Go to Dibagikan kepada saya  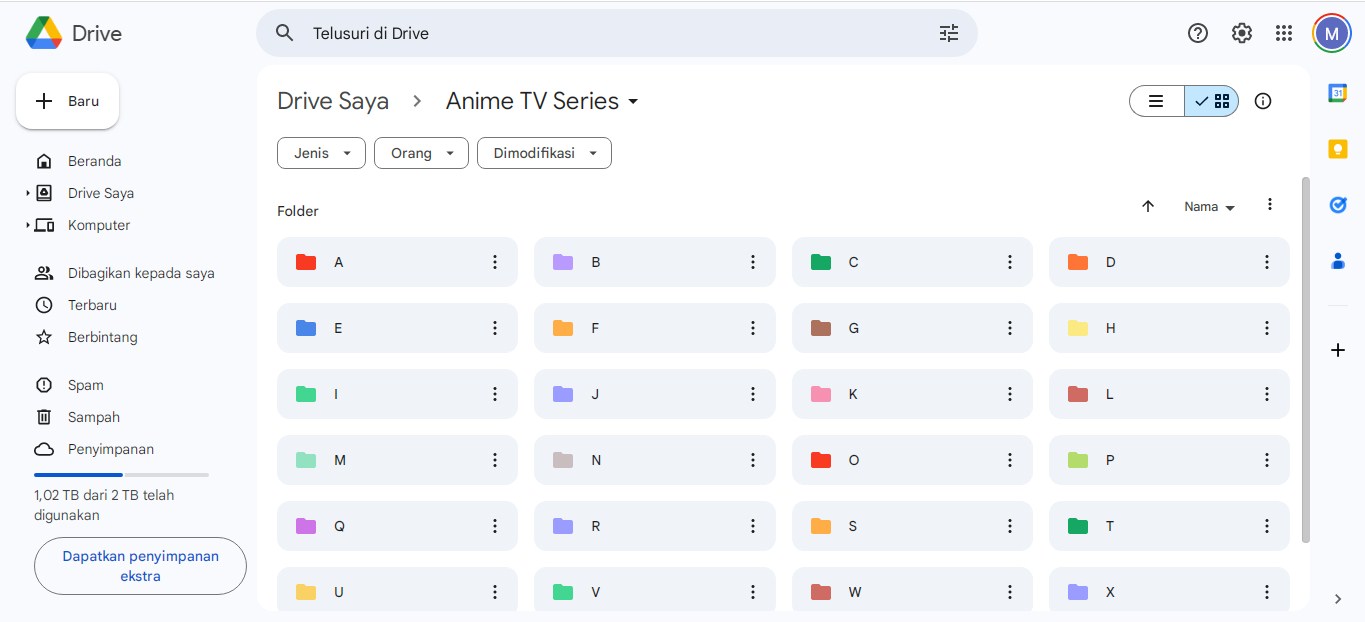point(141,273)
